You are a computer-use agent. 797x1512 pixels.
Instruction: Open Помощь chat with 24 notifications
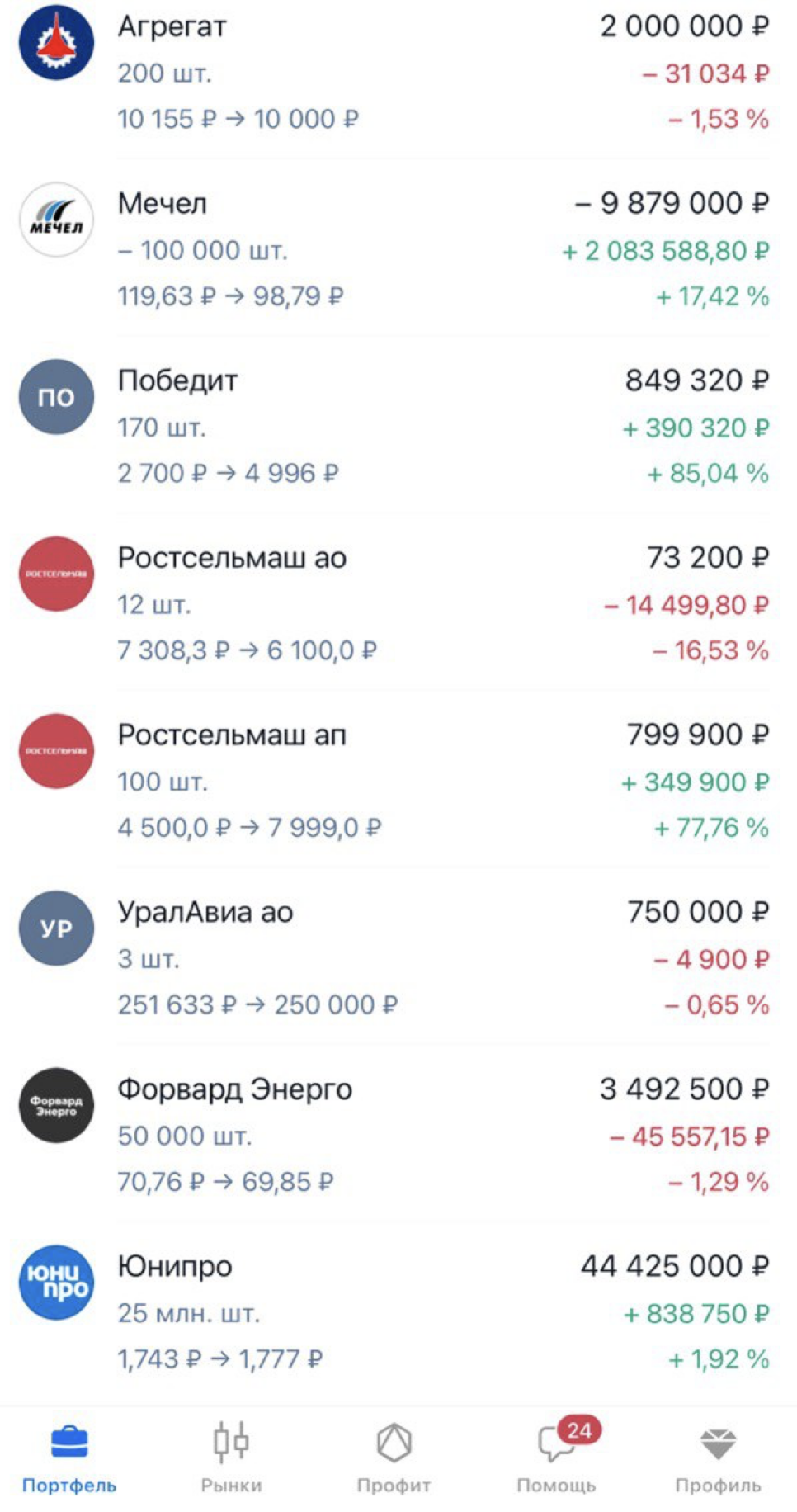(x=556, y=1458)
